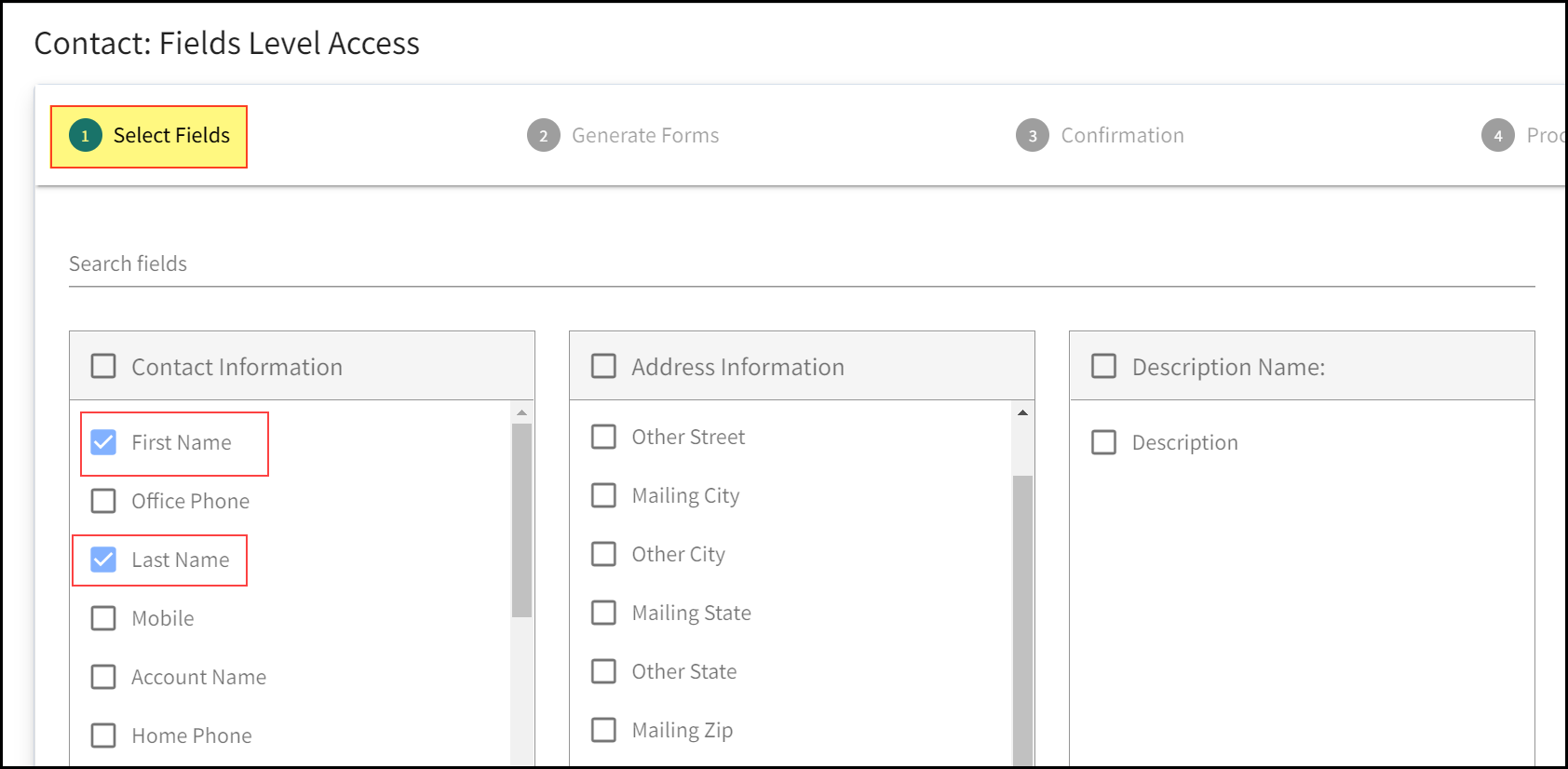The image size is (1568, 769).
Task: Select all Contact Information fields
Action: pos(103,366)
